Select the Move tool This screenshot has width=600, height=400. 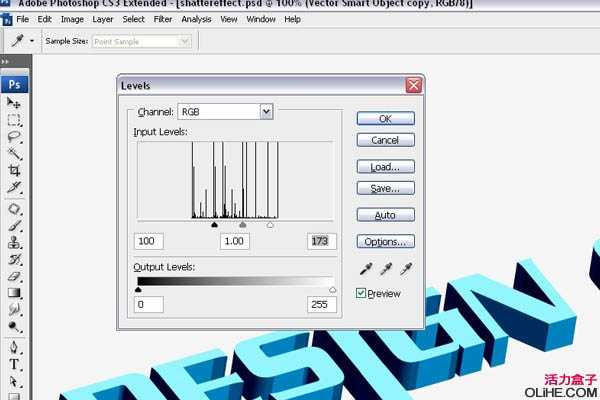click(14, 103)
